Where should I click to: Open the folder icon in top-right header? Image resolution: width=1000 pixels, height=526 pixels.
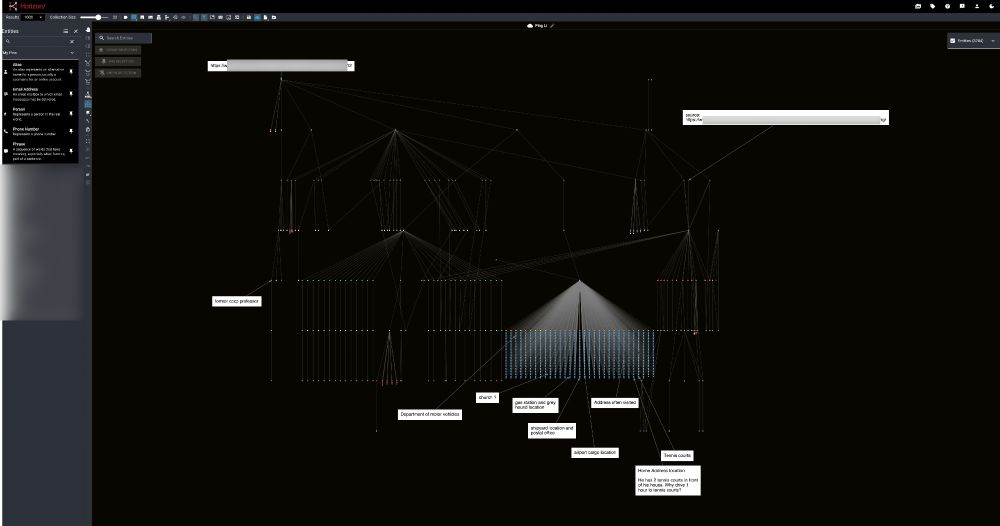pos(918,6)
